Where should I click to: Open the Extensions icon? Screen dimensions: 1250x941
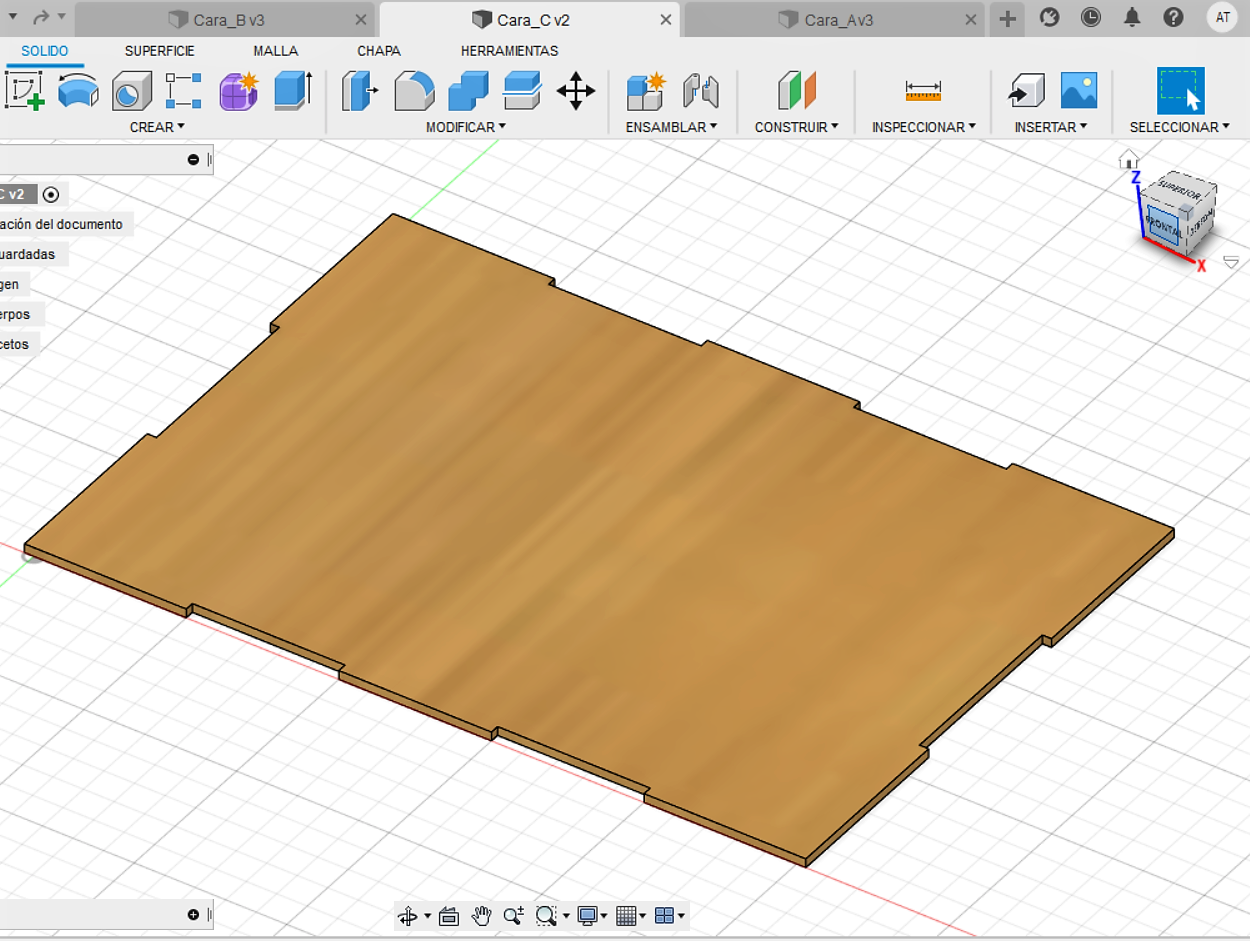click(1049, 17)
